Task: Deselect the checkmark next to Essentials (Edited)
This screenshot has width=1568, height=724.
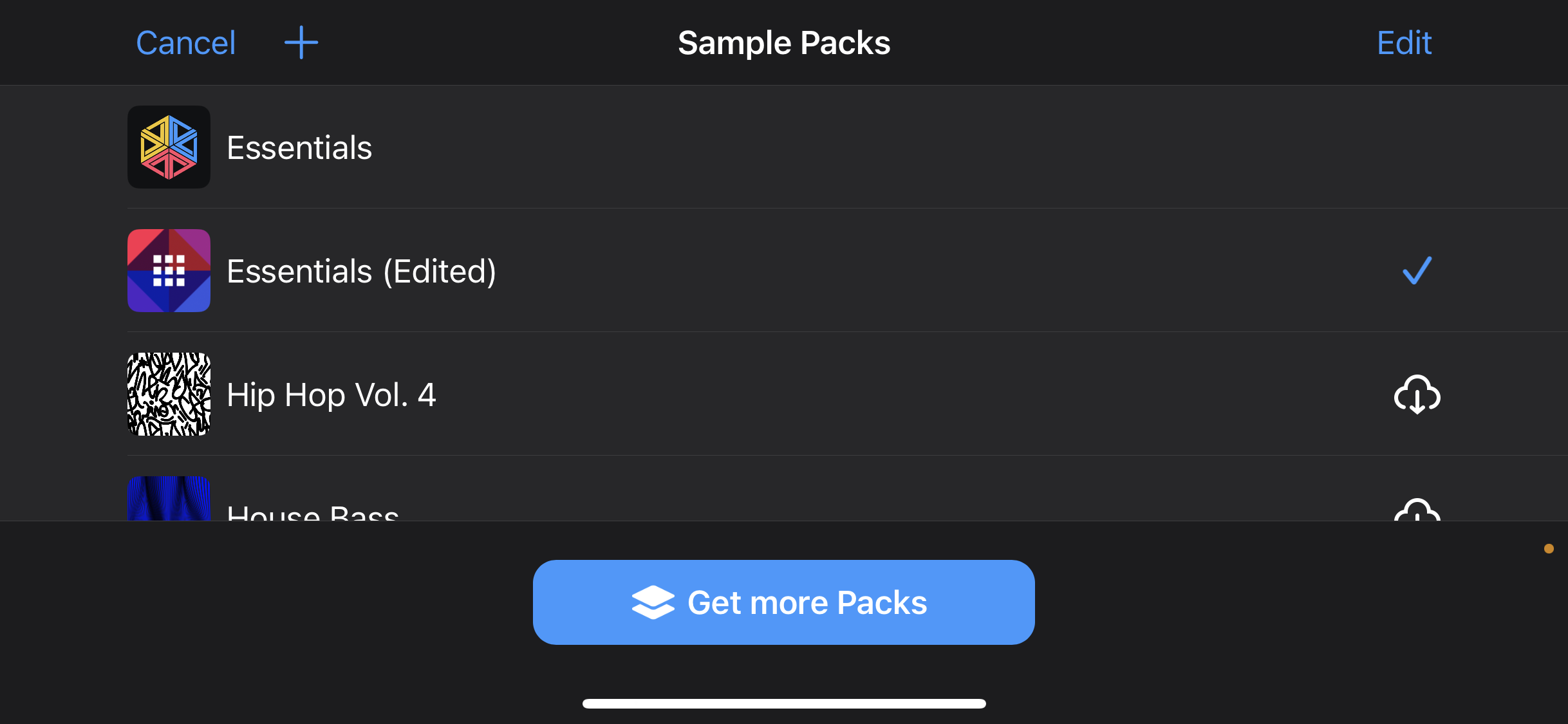Action: (1416, 271)
